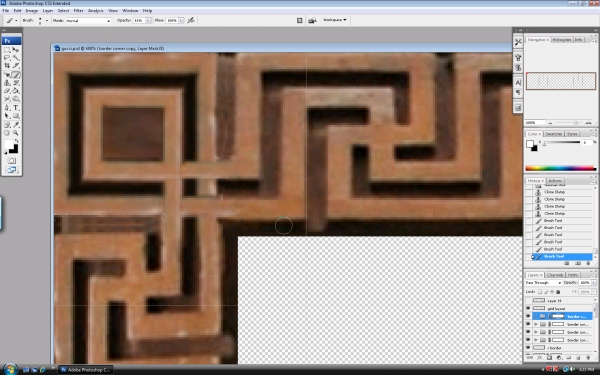Select the Lasso tool
Screen dimensions: 600x375
(x=7, y=58)
